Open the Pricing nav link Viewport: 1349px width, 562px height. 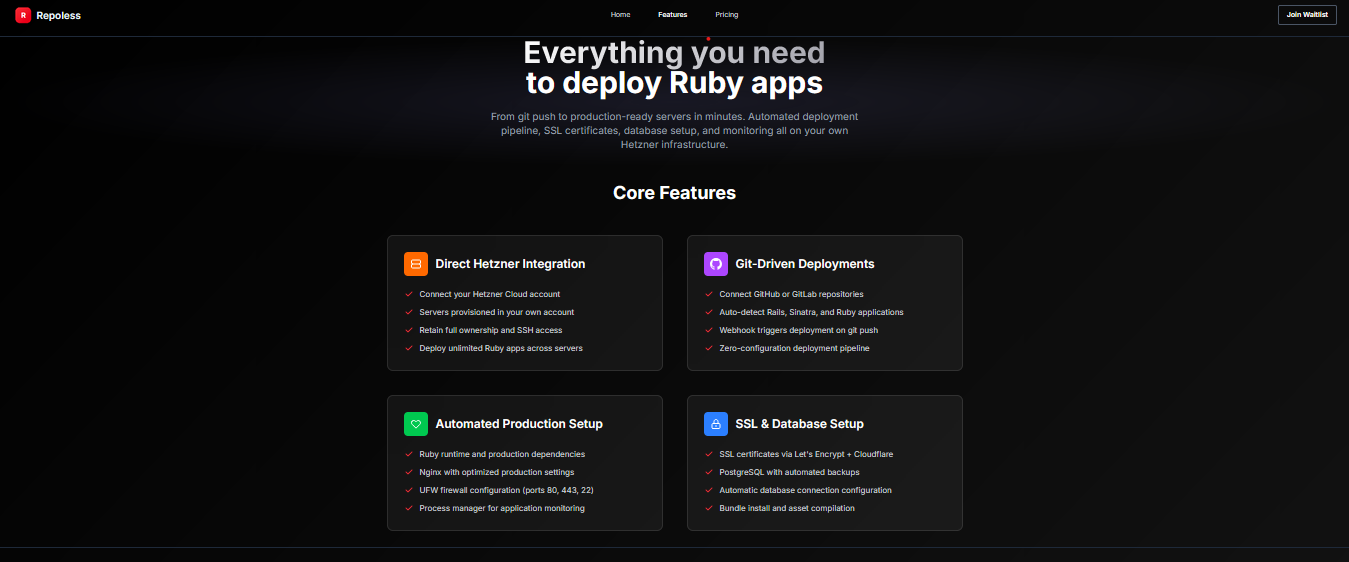(x=727, y=15)
